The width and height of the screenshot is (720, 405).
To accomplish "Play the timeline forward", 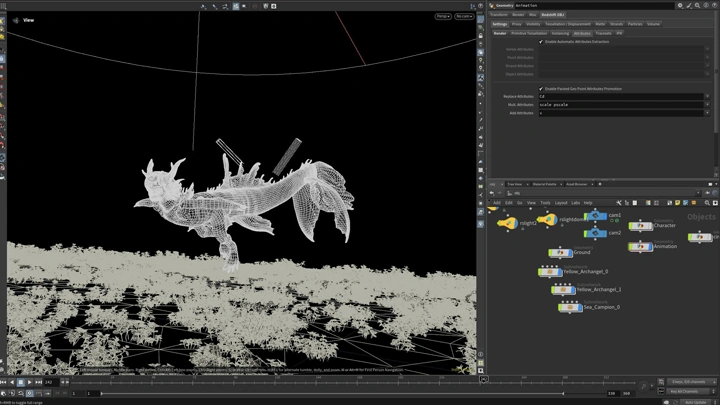I will click(30, 382).
